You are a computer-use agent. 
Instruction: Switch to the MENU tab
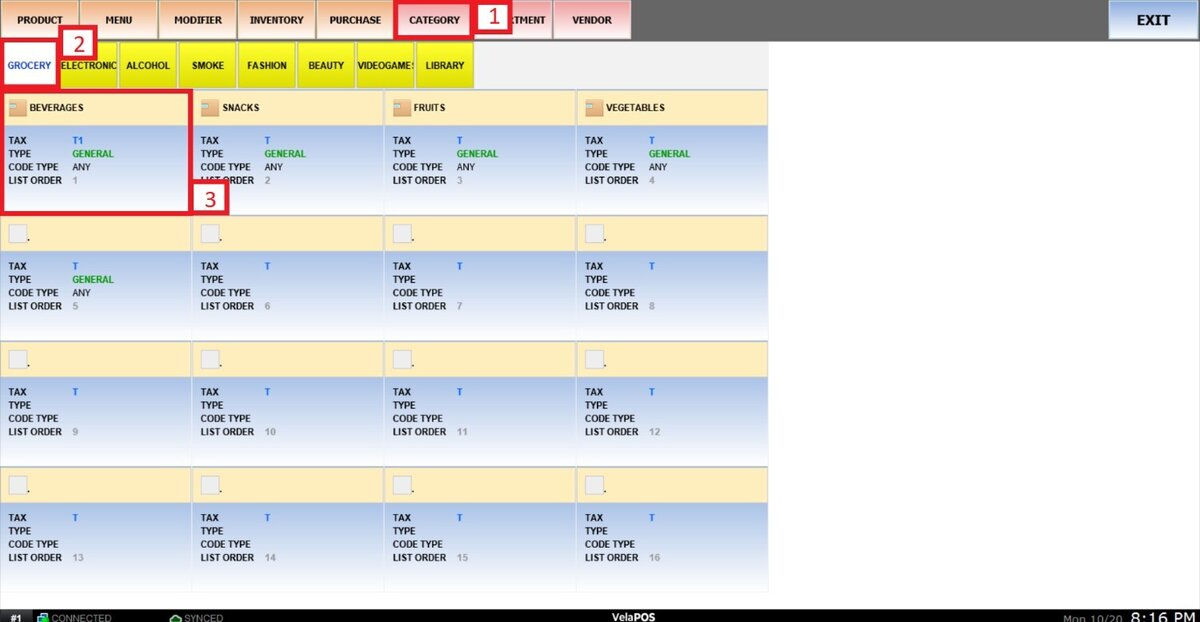[x=118, y=20]
